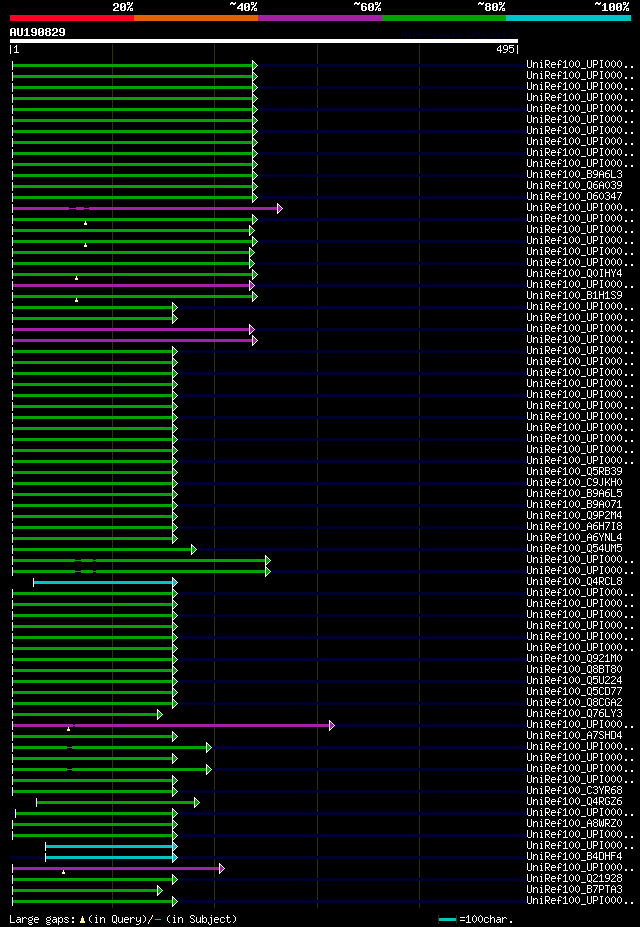
Task: Click the UniRef100_B7PTA3 label
Action: coord(574,890)
